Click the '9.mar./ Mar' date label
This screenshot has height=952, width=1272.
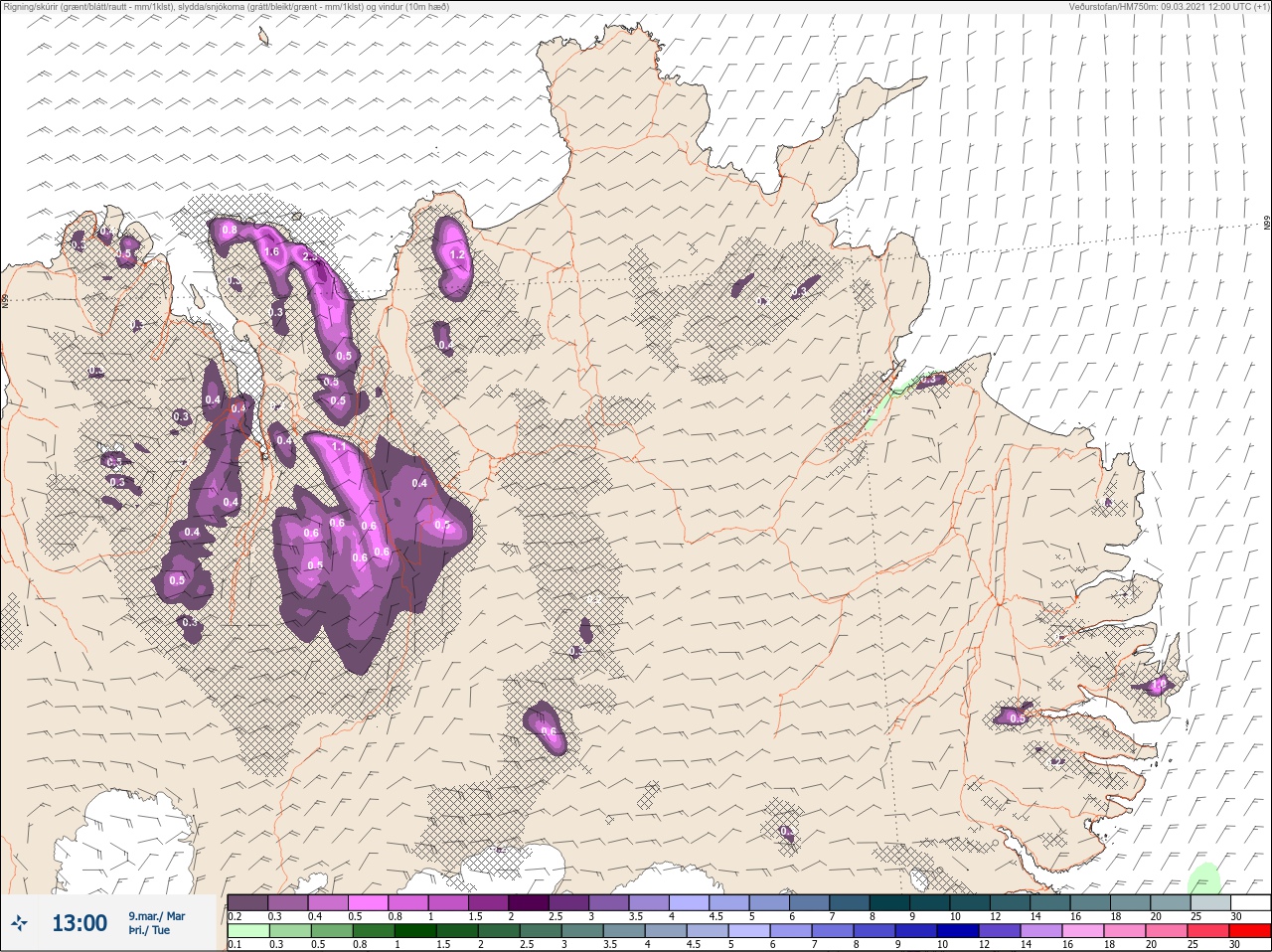point(156,916)
